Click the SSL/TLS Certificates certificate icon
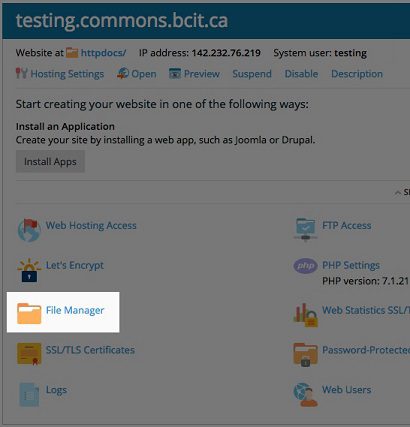410x427 pixels. [x=29, y=354]
